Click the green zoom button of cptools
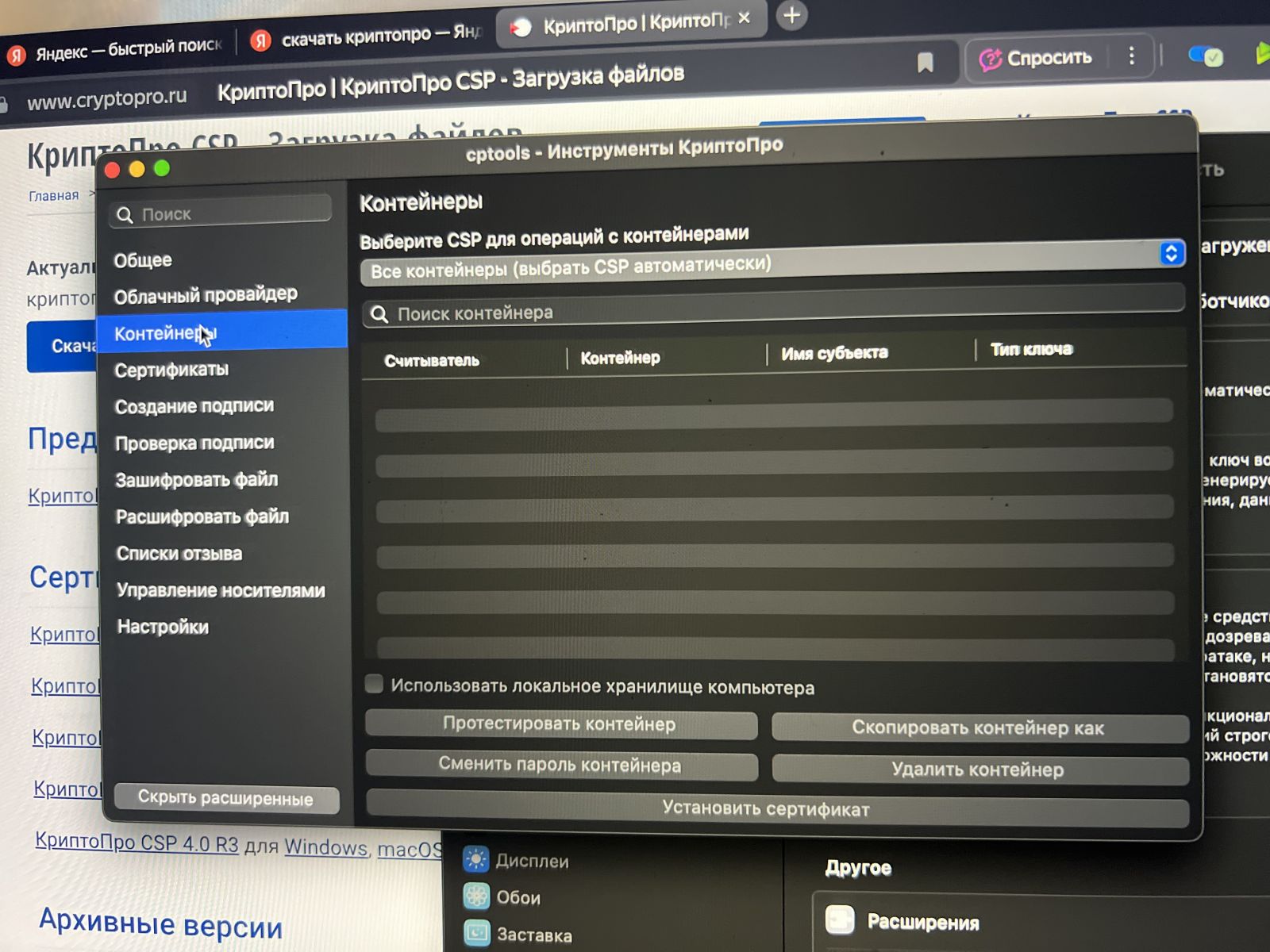 point(162,168)
